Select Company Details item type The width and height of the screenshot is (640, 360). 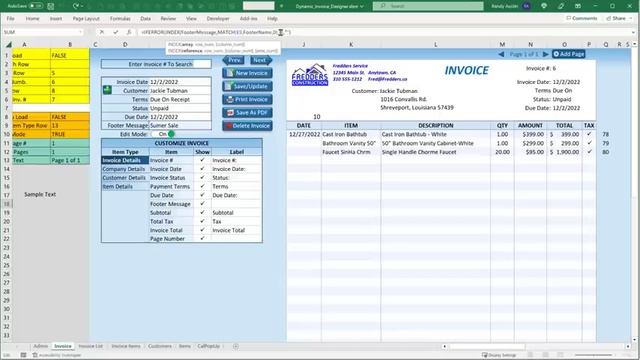(125, 169)
